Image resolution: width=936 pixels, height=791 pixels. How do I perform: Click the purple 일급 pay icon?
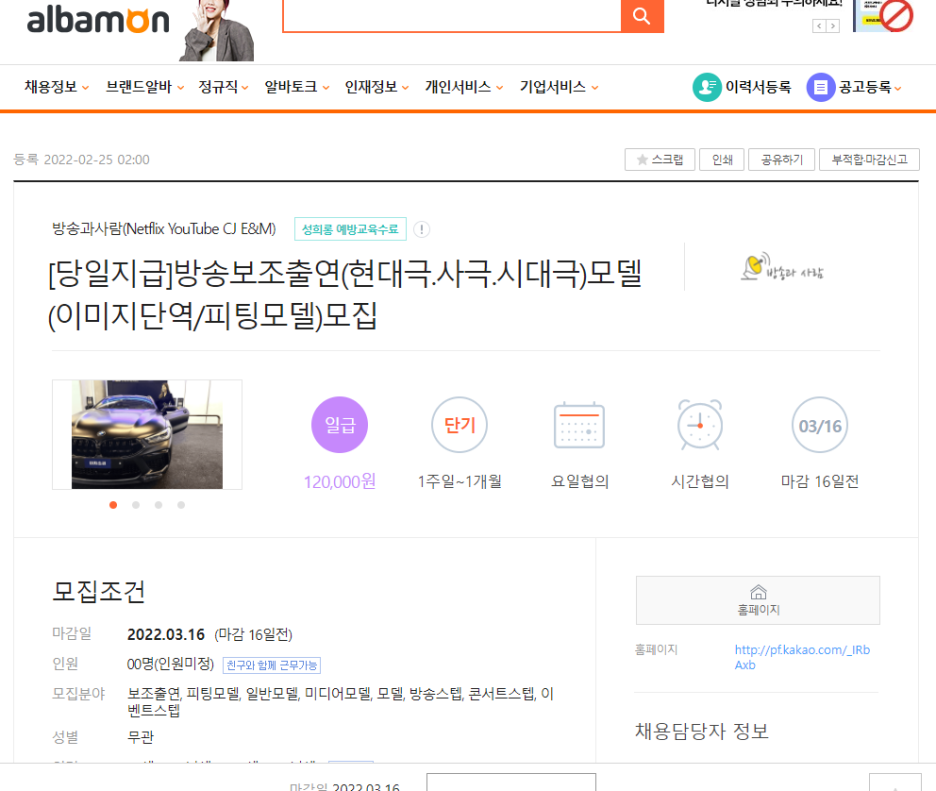click(340, 424)
